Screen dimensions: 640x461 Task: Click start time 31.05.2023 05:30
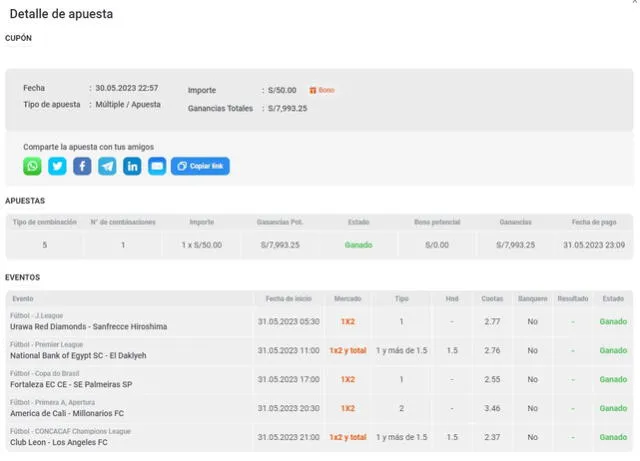click(x=289, y=322)
